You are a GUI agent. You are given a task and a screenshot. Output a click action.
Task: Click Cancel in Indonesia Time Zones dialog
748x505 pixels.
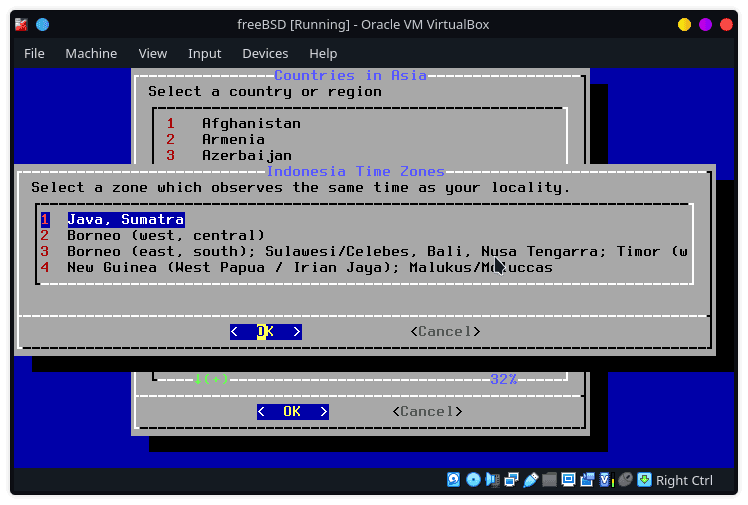click(445, 331)
